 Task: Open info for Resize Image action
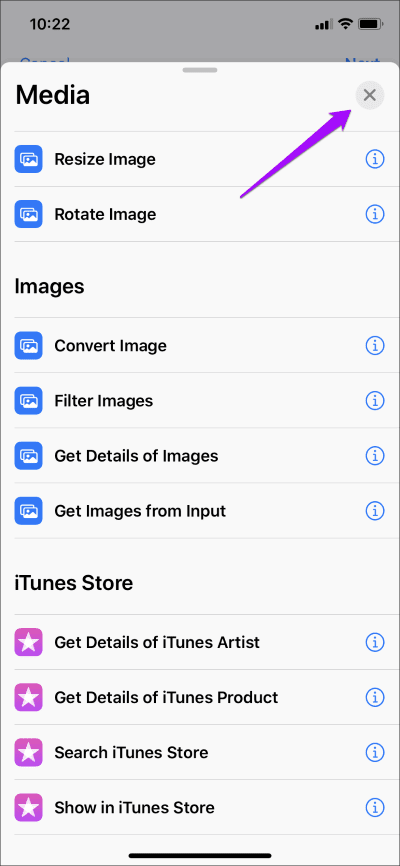375,159
